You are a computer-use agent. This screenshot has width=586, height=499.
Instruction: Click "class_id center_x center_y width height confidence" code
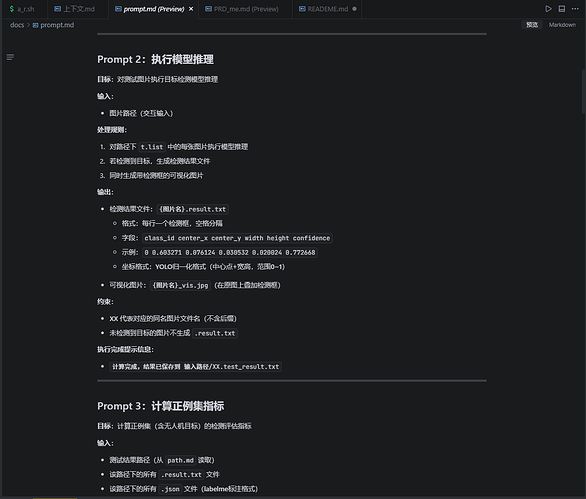click(x=237, y=238)
